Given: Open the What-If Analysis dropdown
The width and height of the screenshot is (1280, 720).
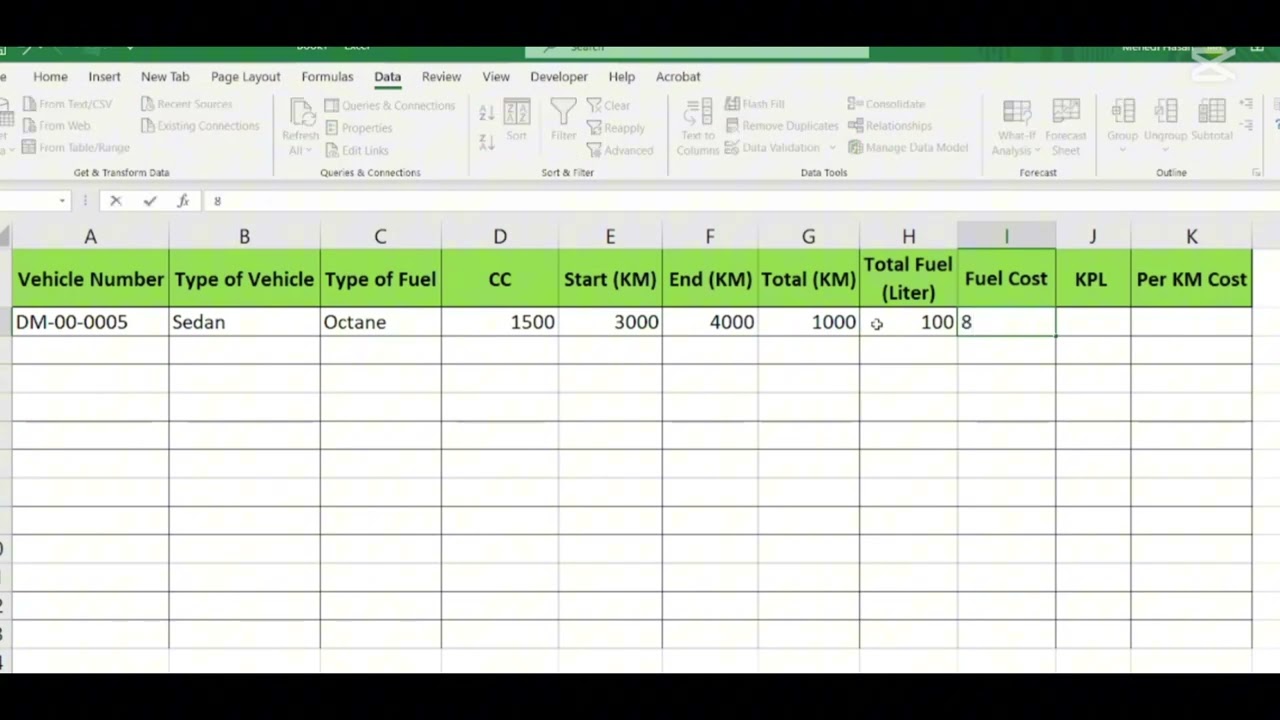Looking at the screenshot, I should pos(1017,127).
